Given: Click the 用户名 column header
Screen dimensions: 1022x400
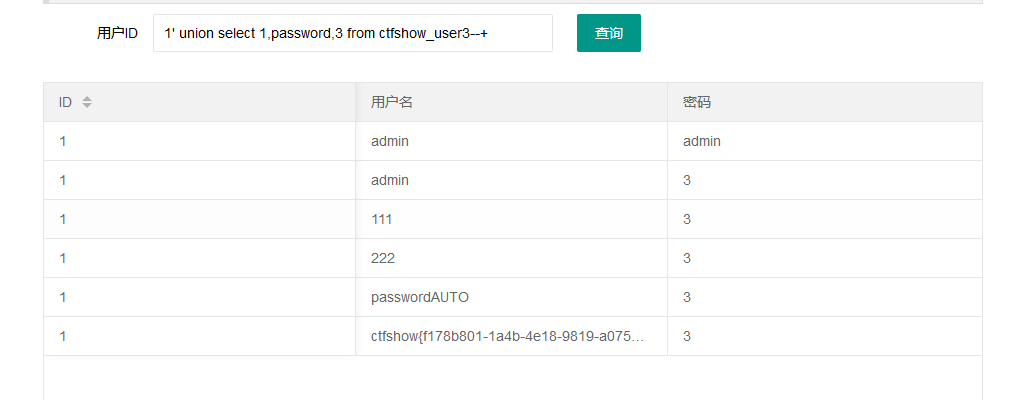Looking at the screenshot, I should coord(512,102).
